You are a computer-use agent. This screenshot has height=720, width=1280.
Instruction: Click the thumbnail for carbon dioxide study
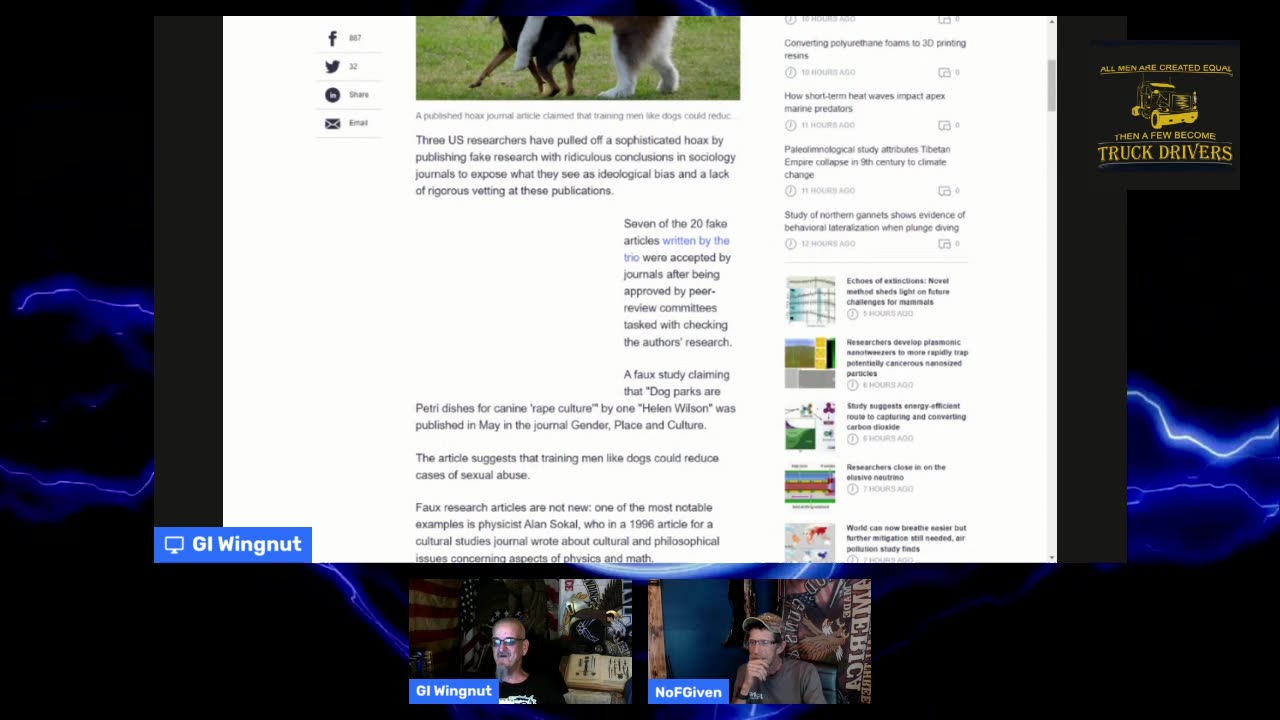(810, 426)
